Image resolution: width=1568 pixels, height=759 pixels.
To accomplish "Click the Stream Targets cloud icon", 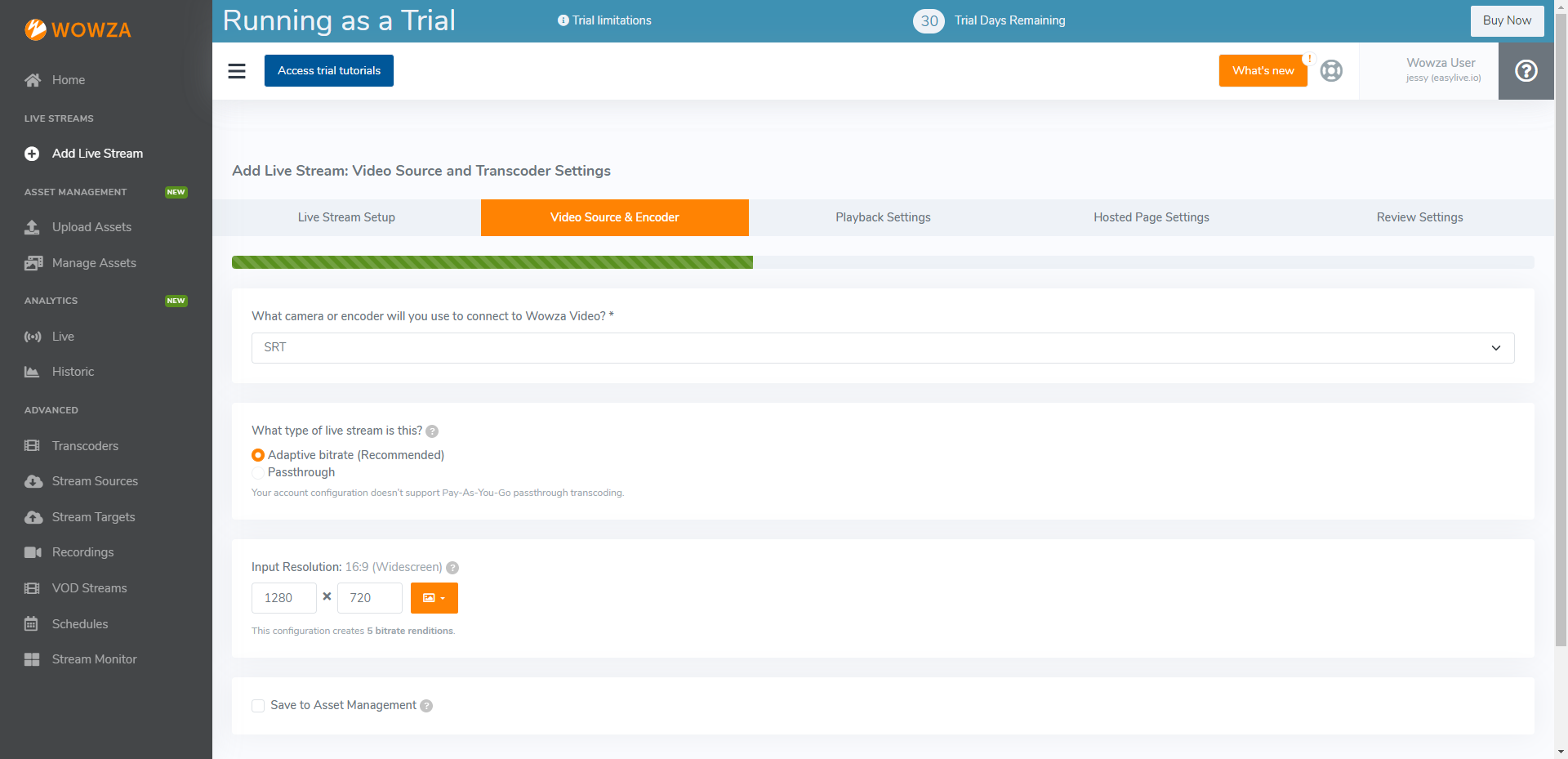I will pos(33,517).
